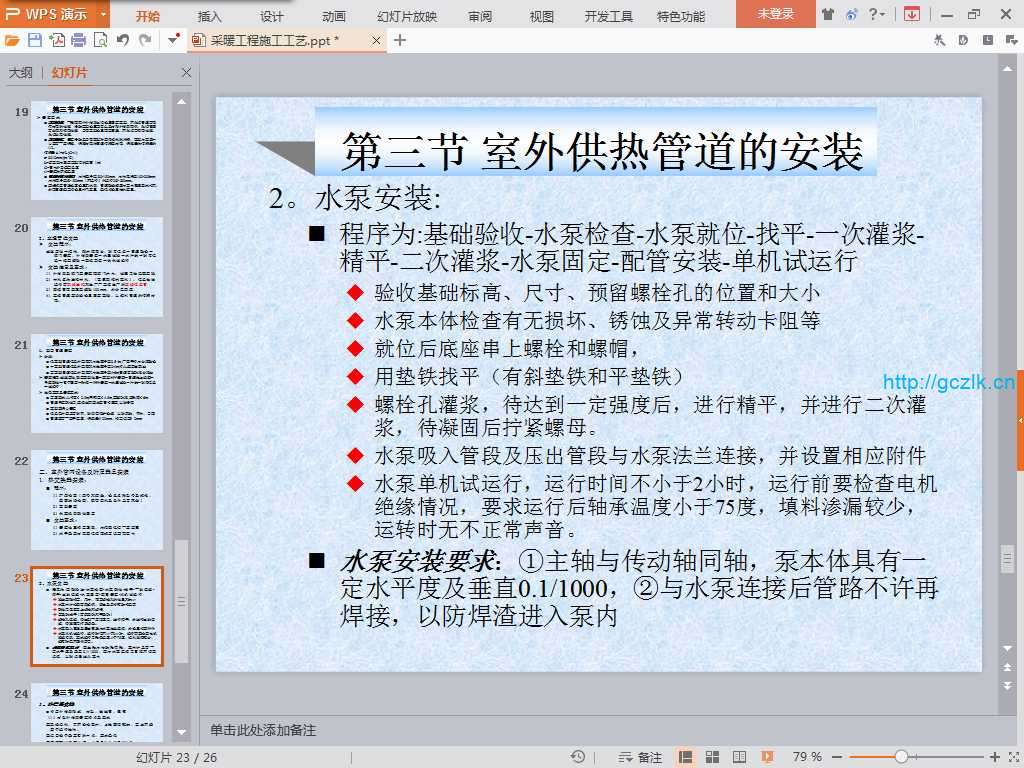Image resolution: width=1024 pixels, height=768 pixels.
Task: Click the Open folder icon
Action: tap(12, 40)
